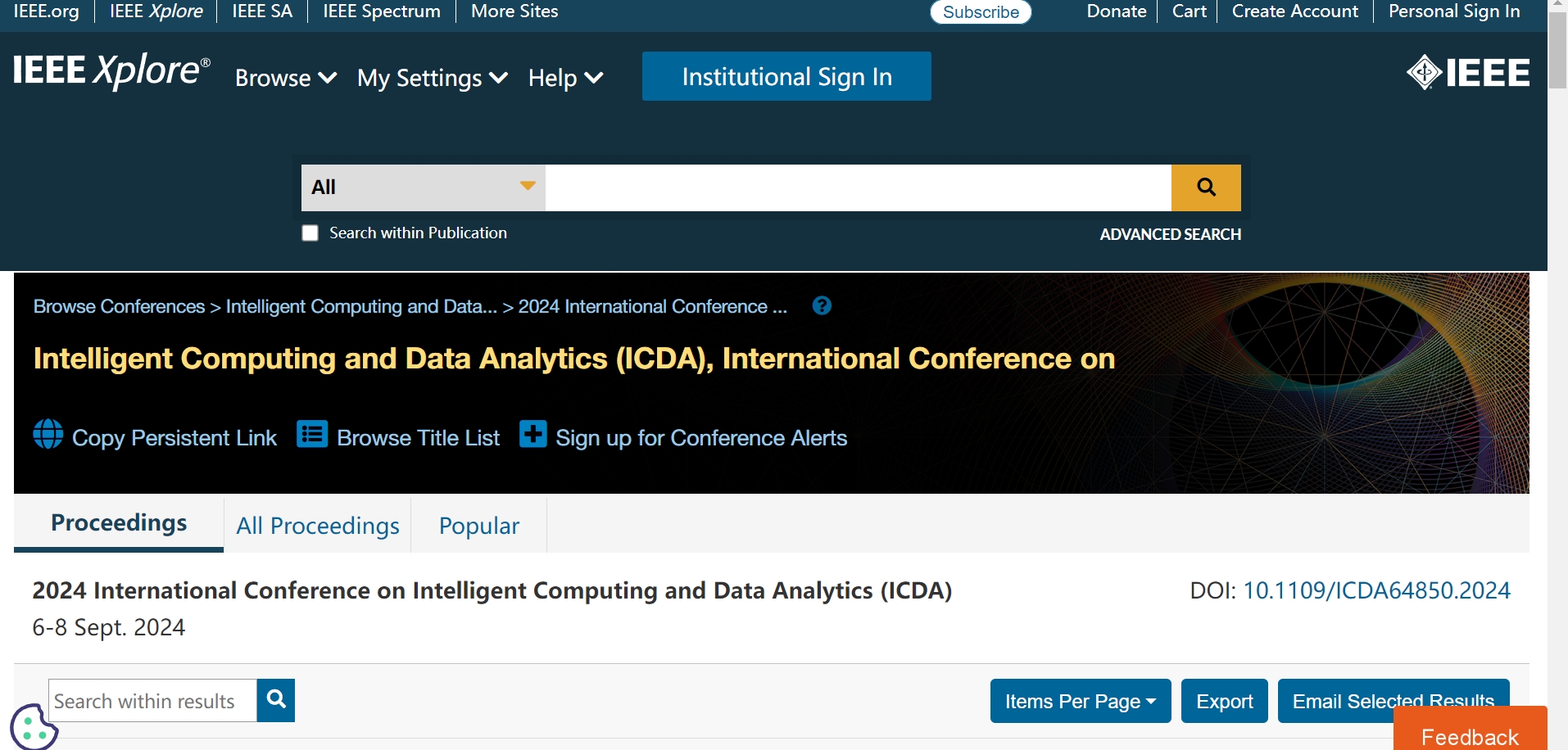The width and height of the screenshot is (1568, 750).
Task: Click the help question mark icon beside breadcrumb
Action: (x=822, y=306)
